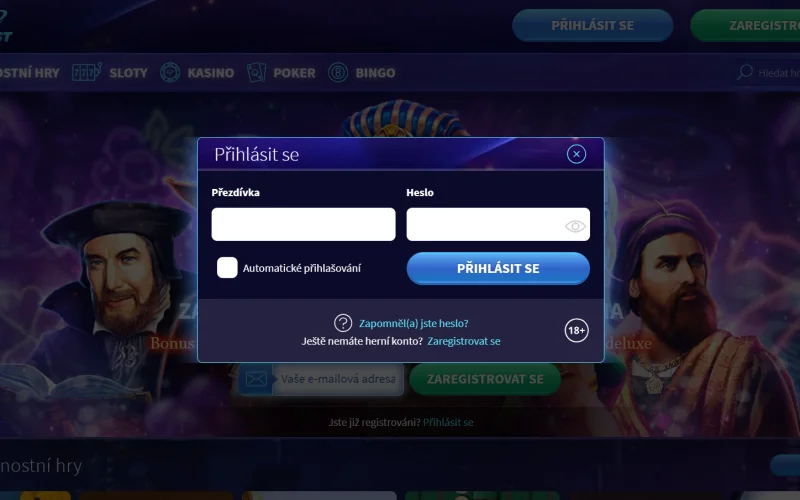Focus the Heslo password field
800x500 pixels.
click(498, 224)
